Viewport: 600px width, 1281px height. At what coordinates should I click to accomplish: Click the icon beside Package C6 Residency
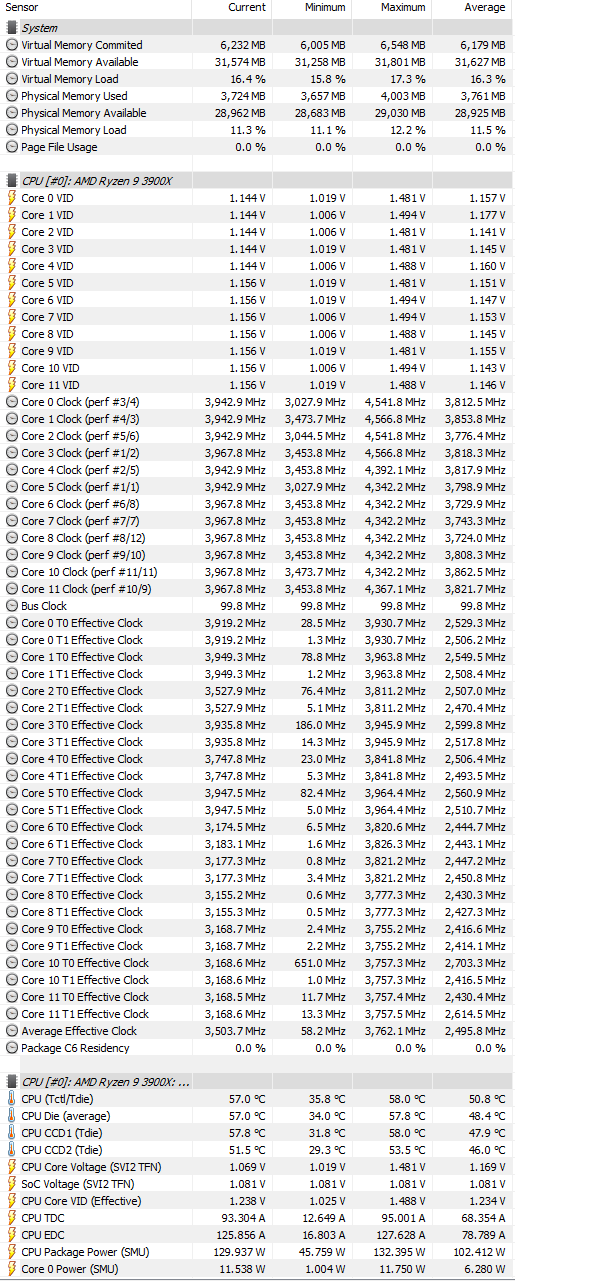12,1048
